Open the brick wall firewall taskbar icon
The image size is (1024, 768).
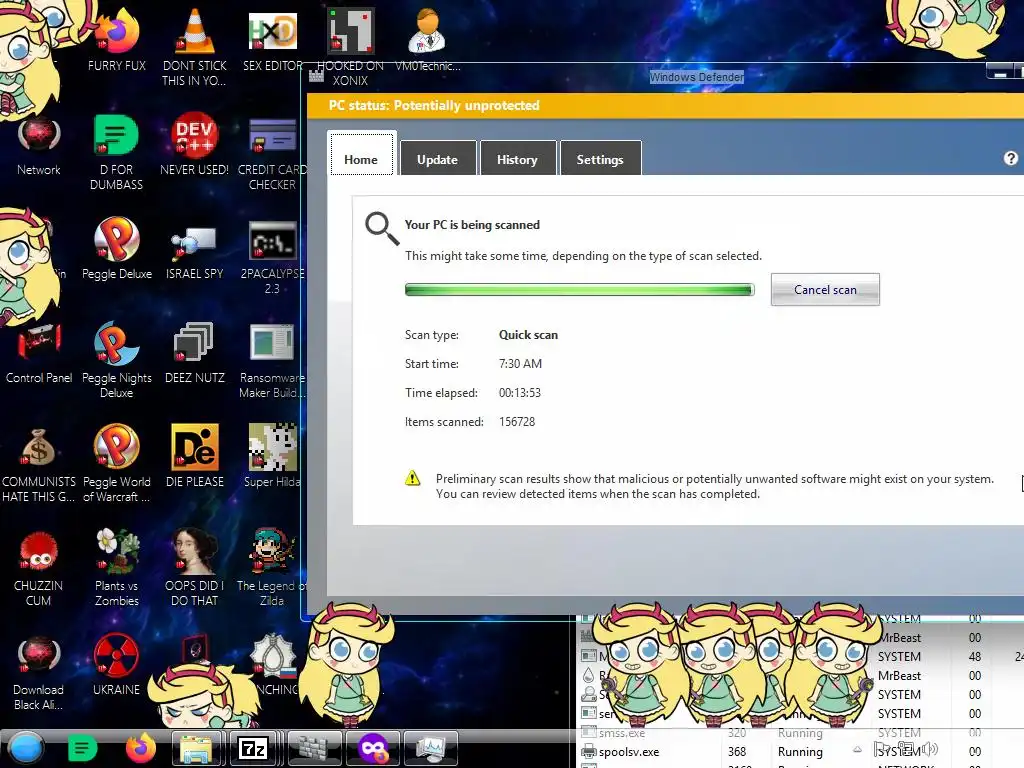point(315,748)
